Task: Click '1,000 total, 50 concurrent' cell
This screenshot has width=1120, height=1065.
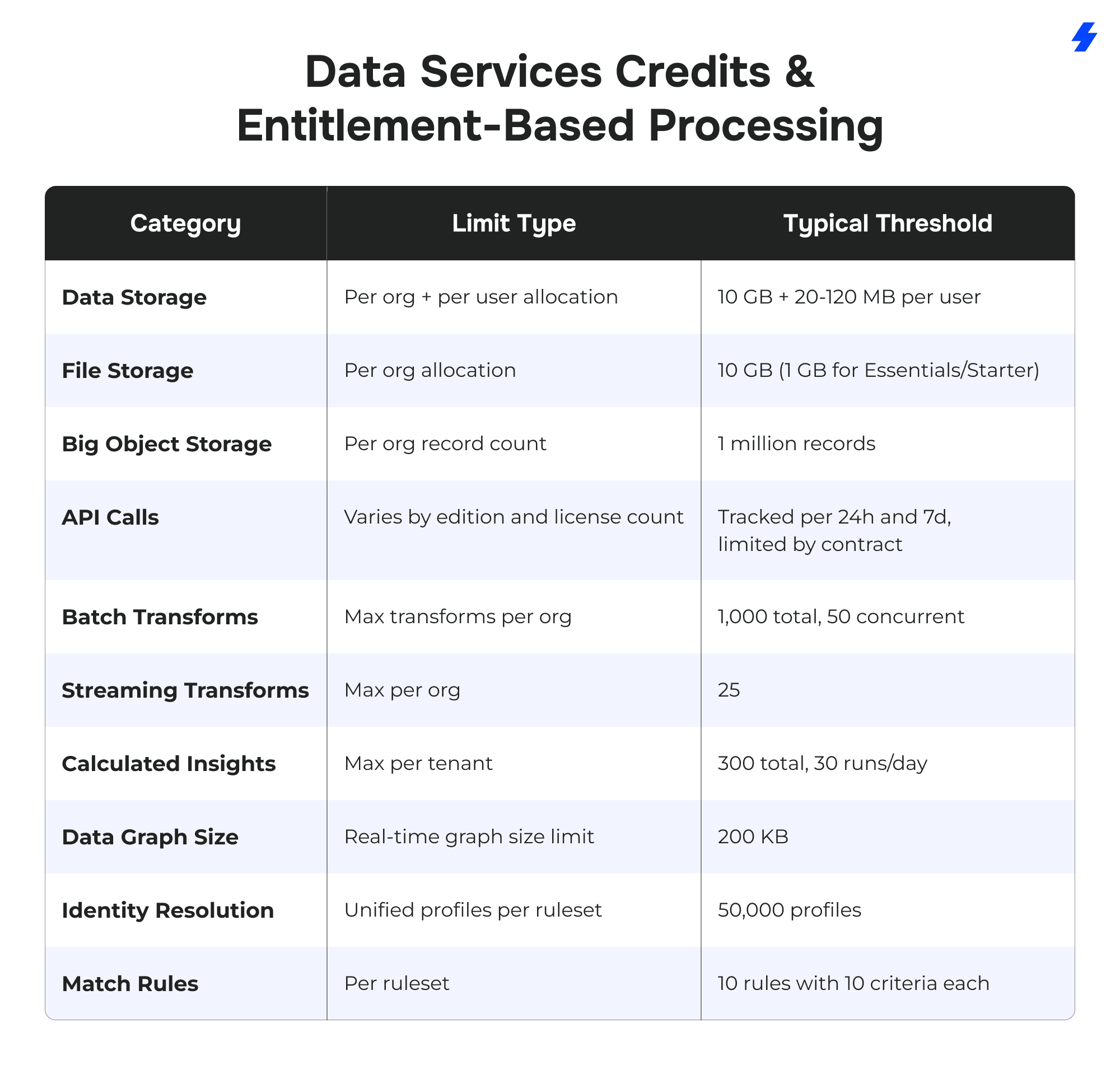Action: pos(840,616)
